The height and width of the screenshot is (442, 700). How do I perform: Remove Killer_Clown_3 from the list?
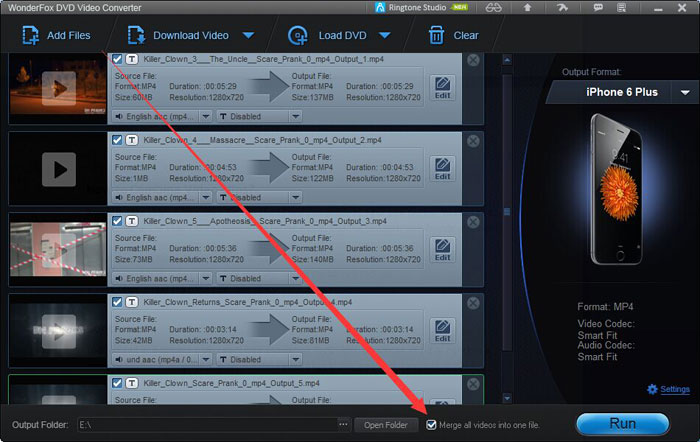473,60
